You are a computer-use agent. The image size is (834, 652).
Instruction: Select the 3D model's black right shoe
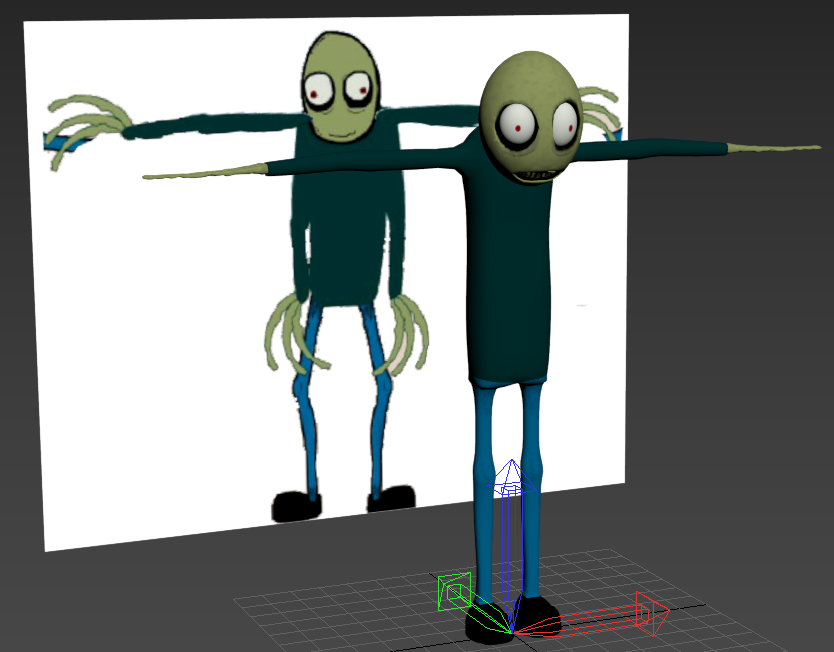click(538, 616)
